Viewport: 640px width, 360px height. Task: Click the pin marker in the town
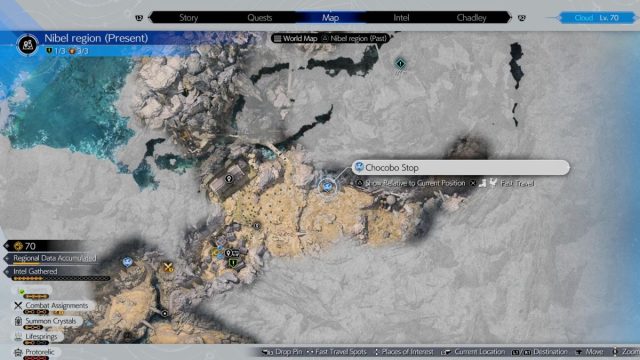point(228,253)
